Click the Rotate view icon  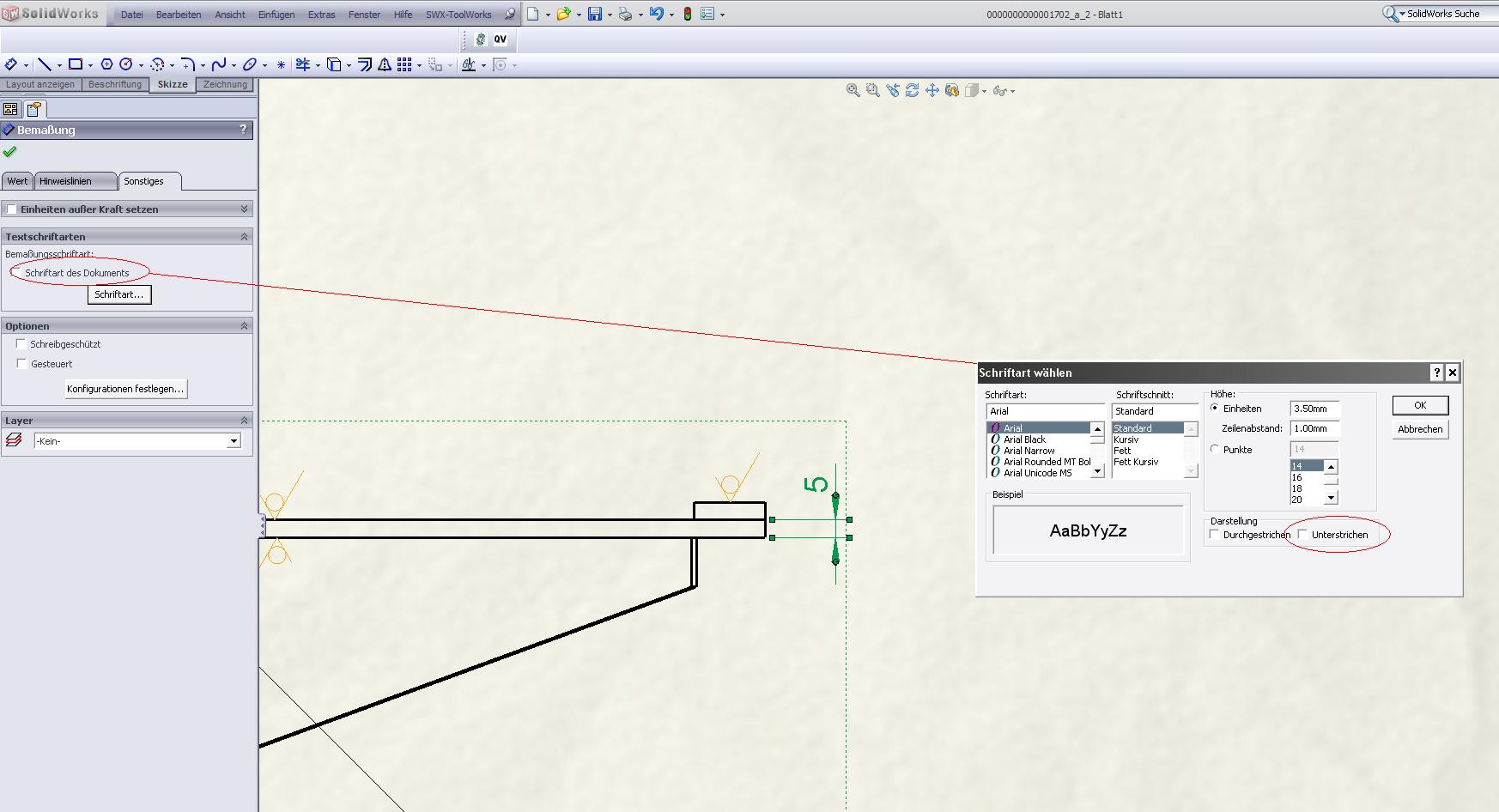click(x=913, y=90)
